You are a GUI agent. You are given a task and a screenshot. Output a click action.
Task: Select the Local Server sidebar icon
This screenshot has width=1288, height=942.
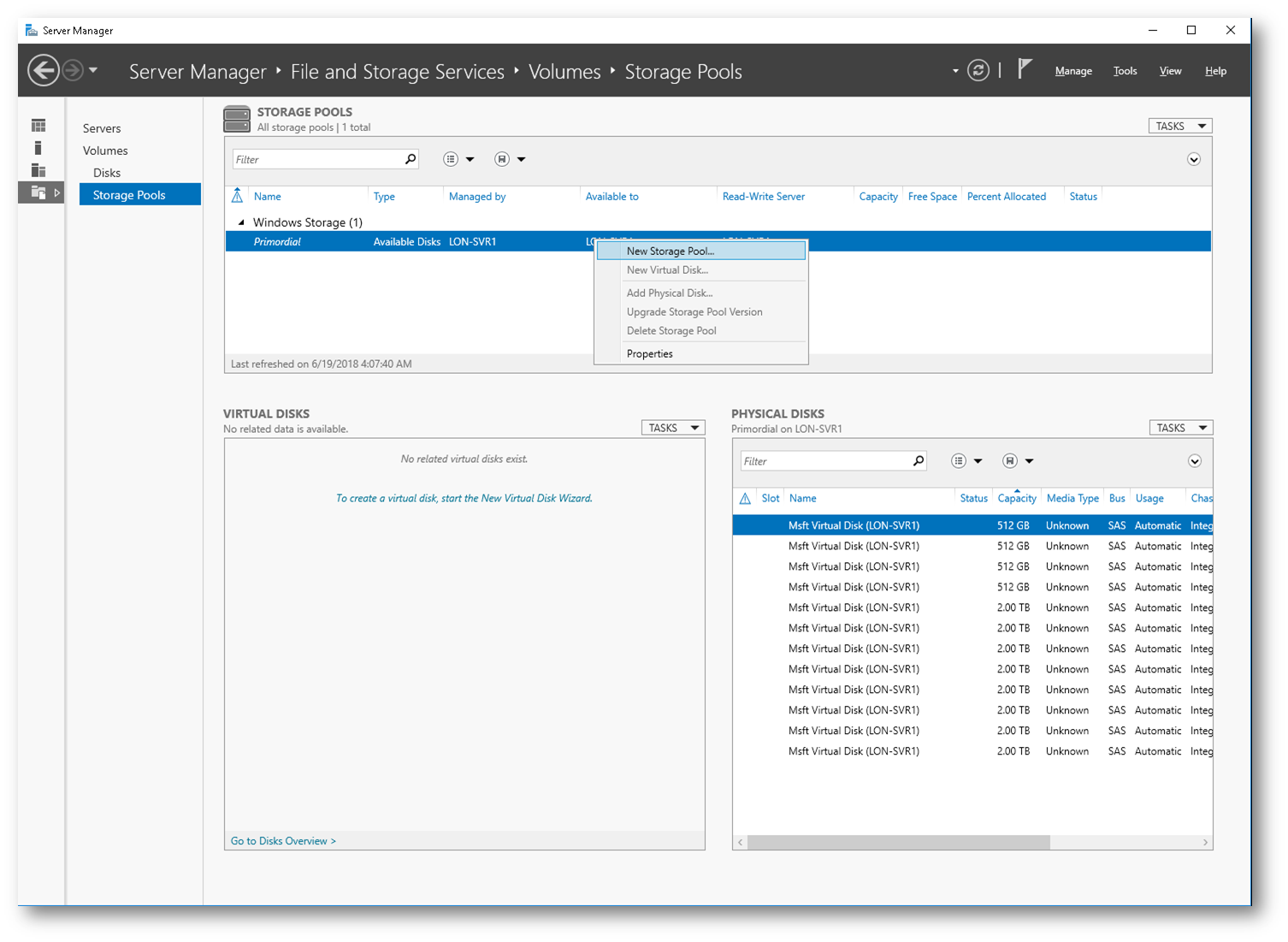pos(38,148)
